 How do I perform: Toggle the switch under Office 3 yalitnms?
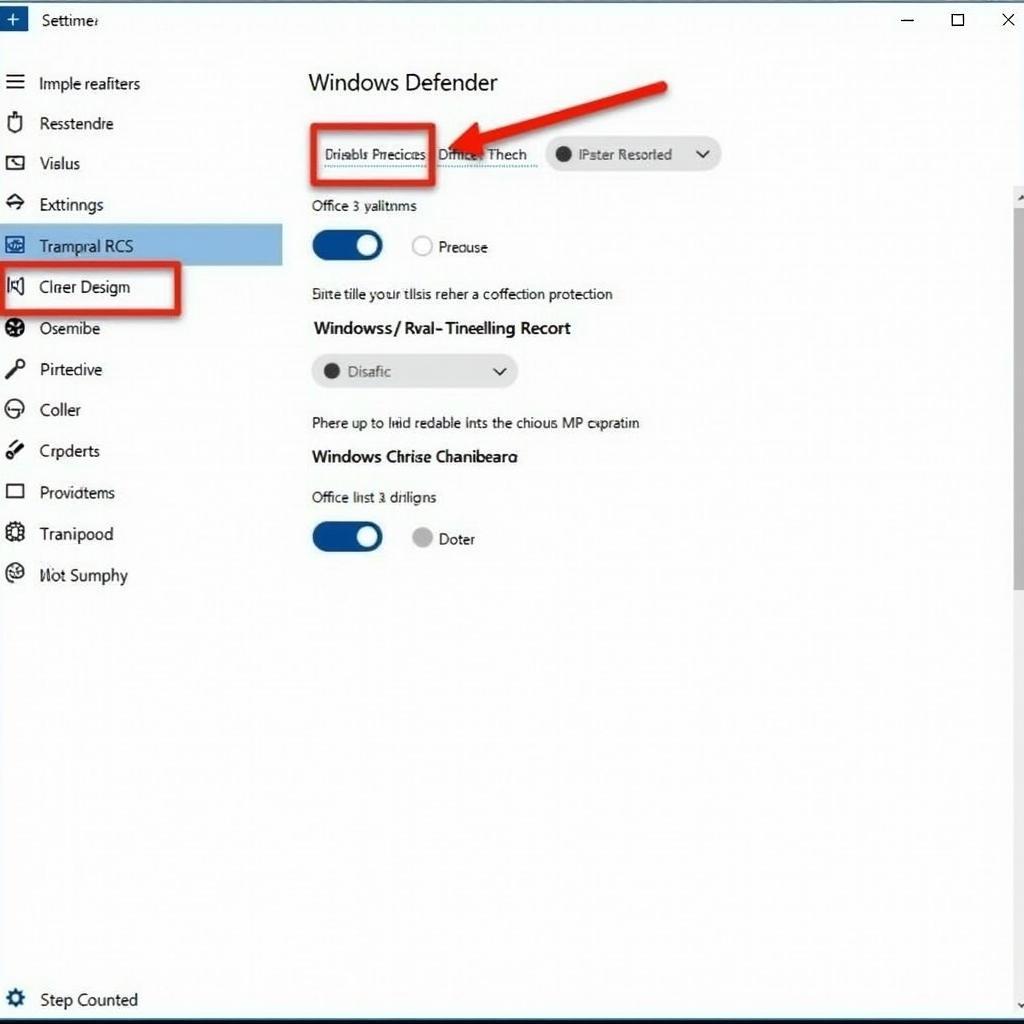[x=347, y=245]
